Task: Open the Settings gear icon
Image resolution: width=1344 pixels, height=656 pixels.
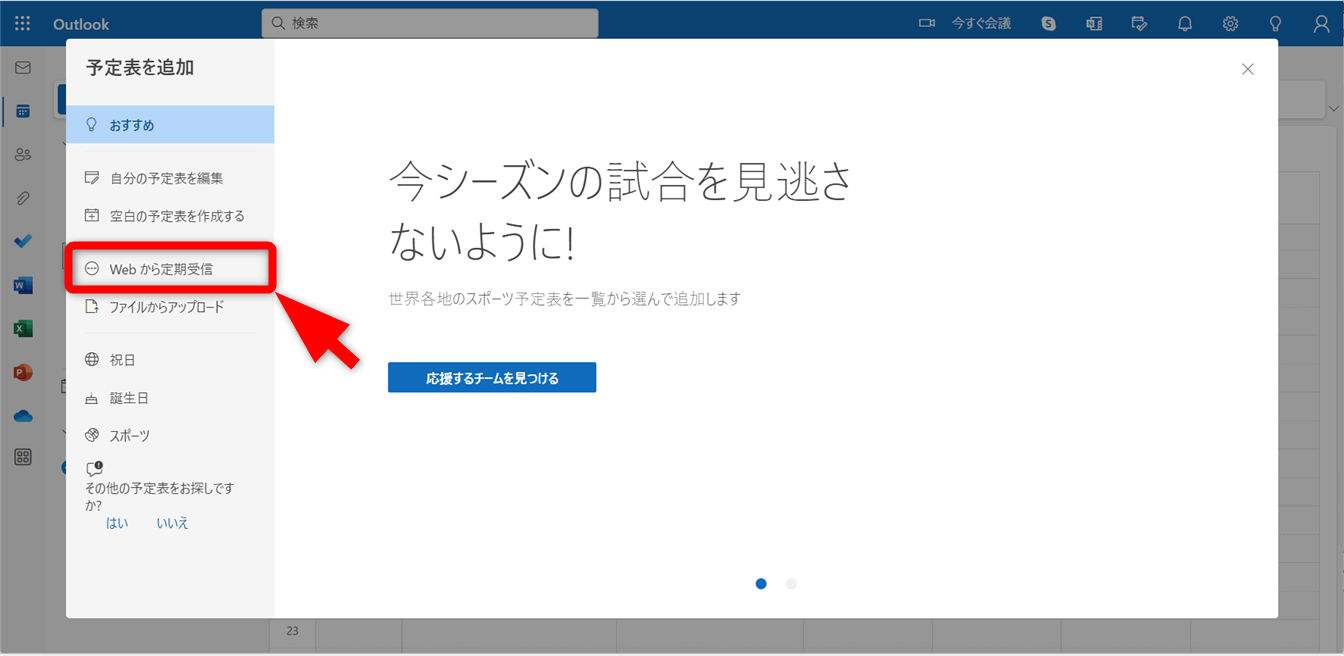Action: 1230,23
